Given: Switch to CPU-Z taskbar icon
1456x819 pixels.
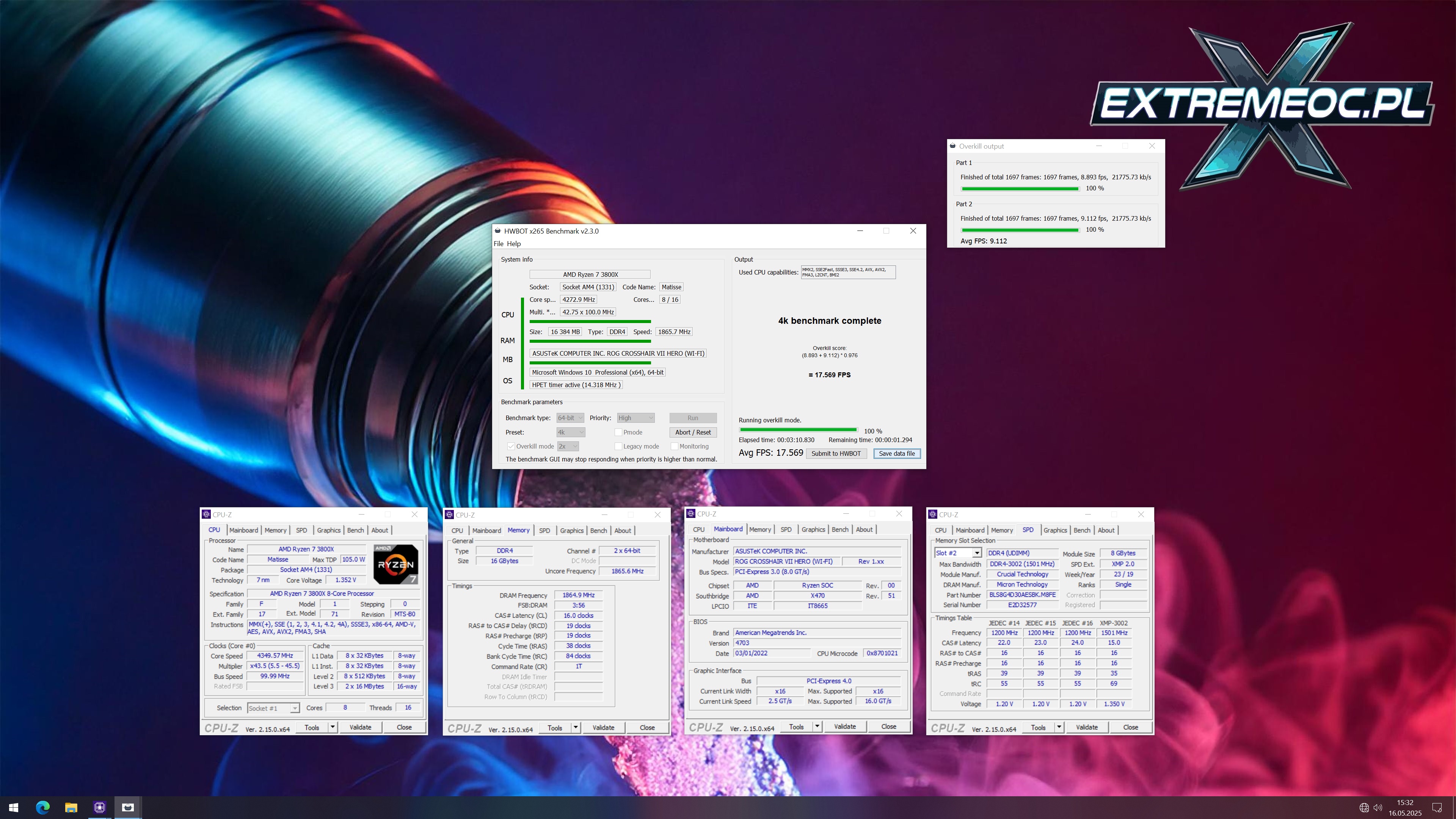Looking at the screenshot, I should [99, 807].
